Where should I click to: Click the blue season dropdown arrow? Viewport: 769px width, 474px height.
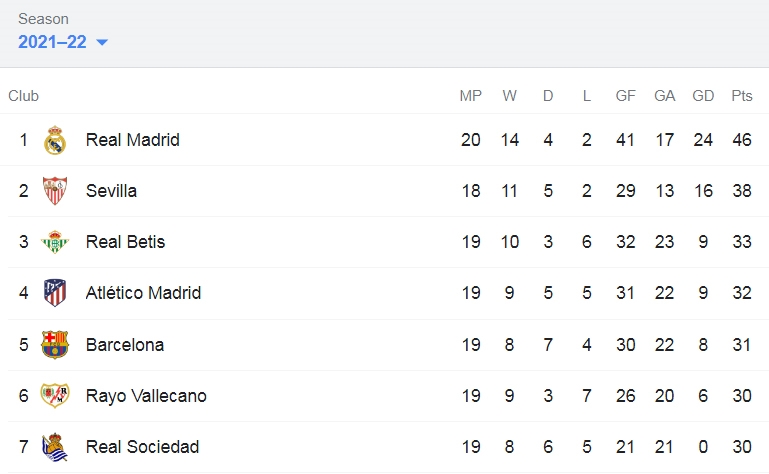click(102, 42)
